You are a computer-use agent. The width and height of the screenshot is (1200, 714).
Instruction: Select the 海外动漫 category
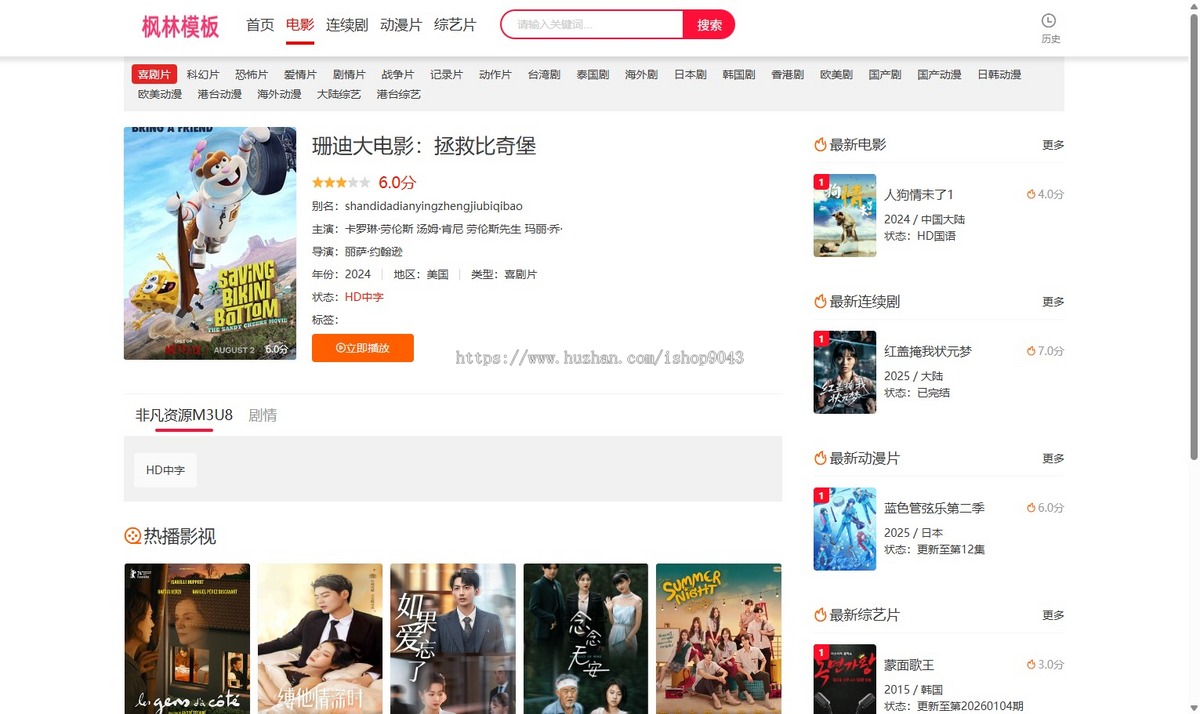point(279,95)
